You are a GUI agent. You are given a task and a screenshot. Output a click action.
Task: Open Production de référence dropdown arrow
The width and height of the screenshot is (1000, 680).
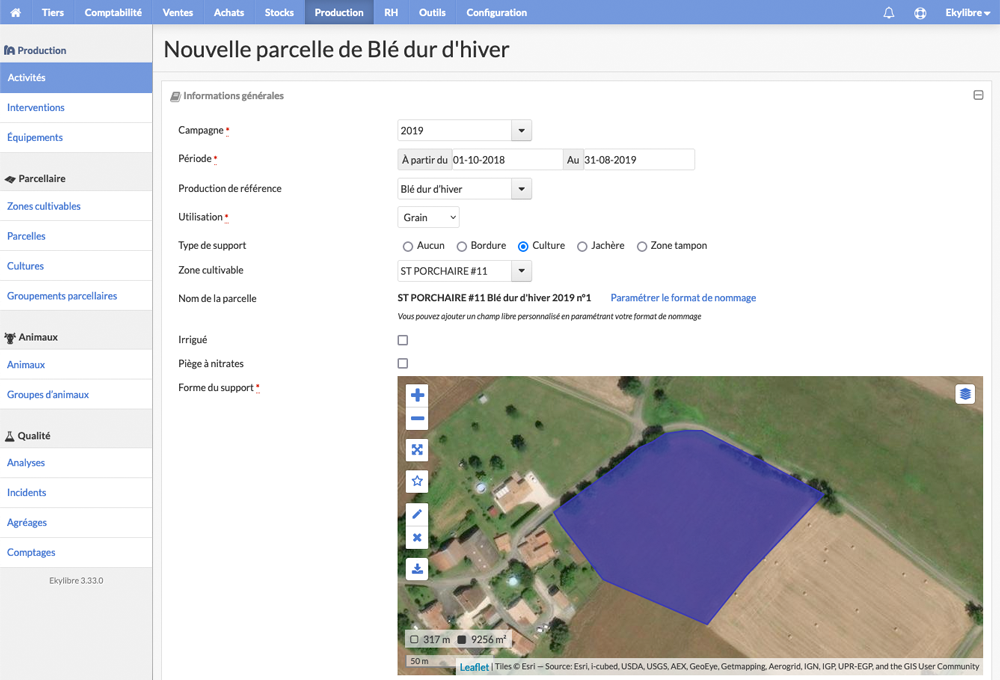(521, 189)
